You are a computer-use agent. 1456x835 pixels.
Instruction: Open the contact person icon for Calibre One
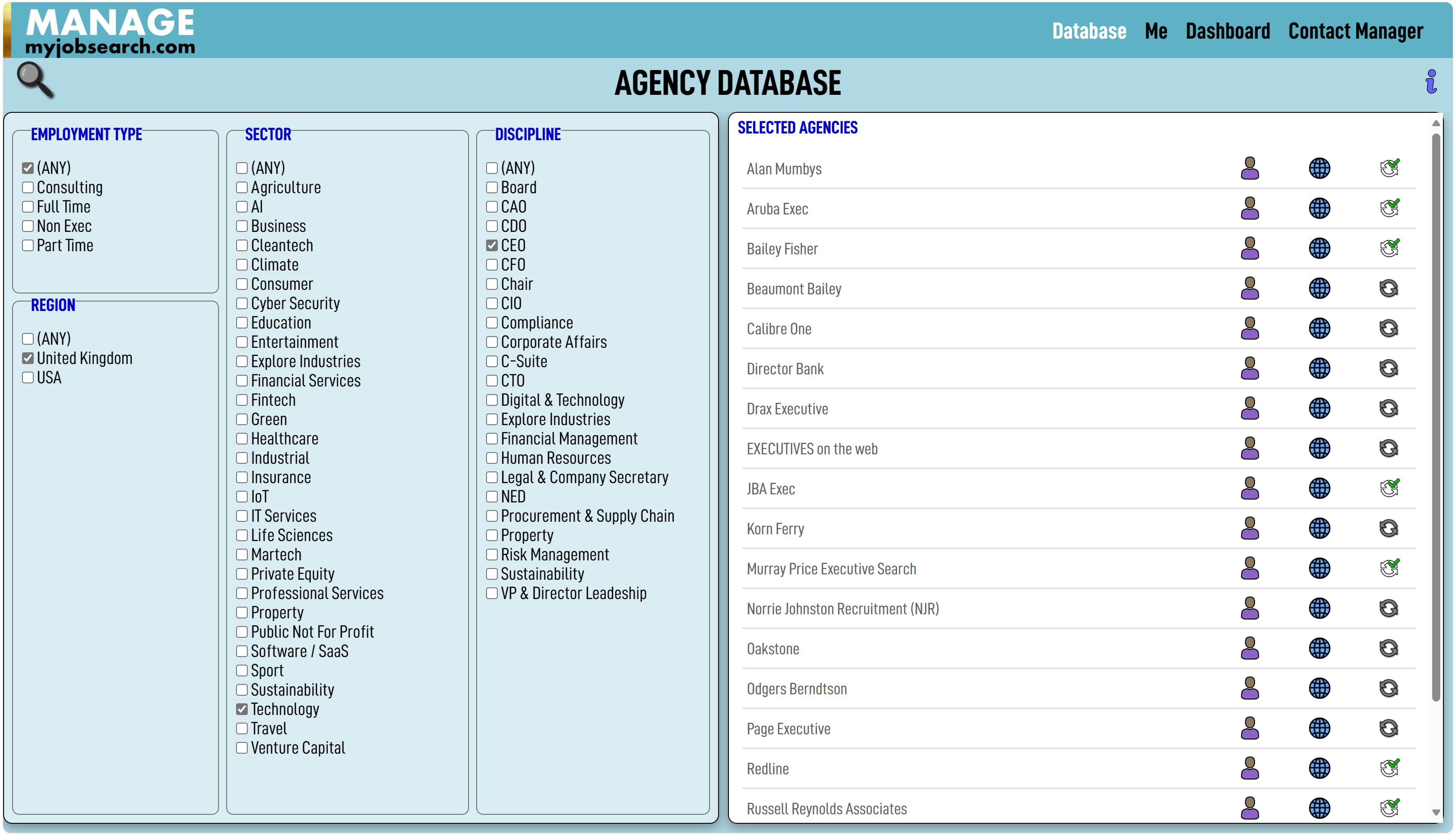pyautogui.click(x=1250, y=329)
